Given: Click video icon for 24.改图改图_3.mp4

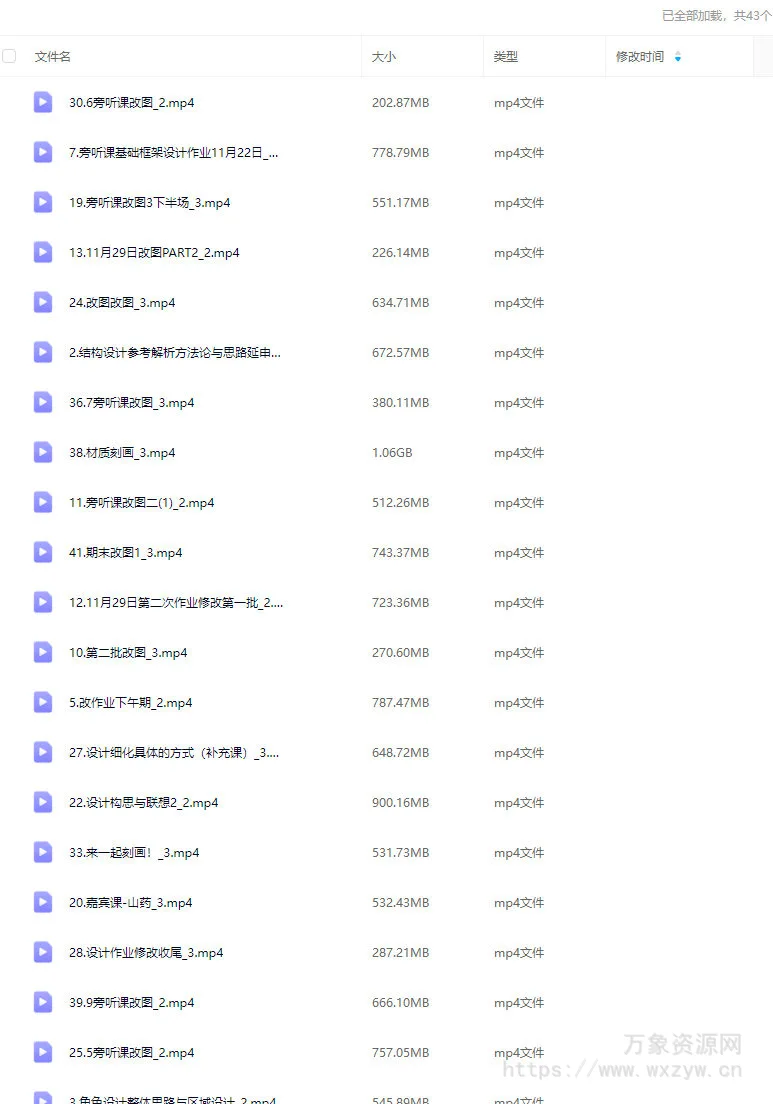Looking at the screenshot, I should (43, 302).
